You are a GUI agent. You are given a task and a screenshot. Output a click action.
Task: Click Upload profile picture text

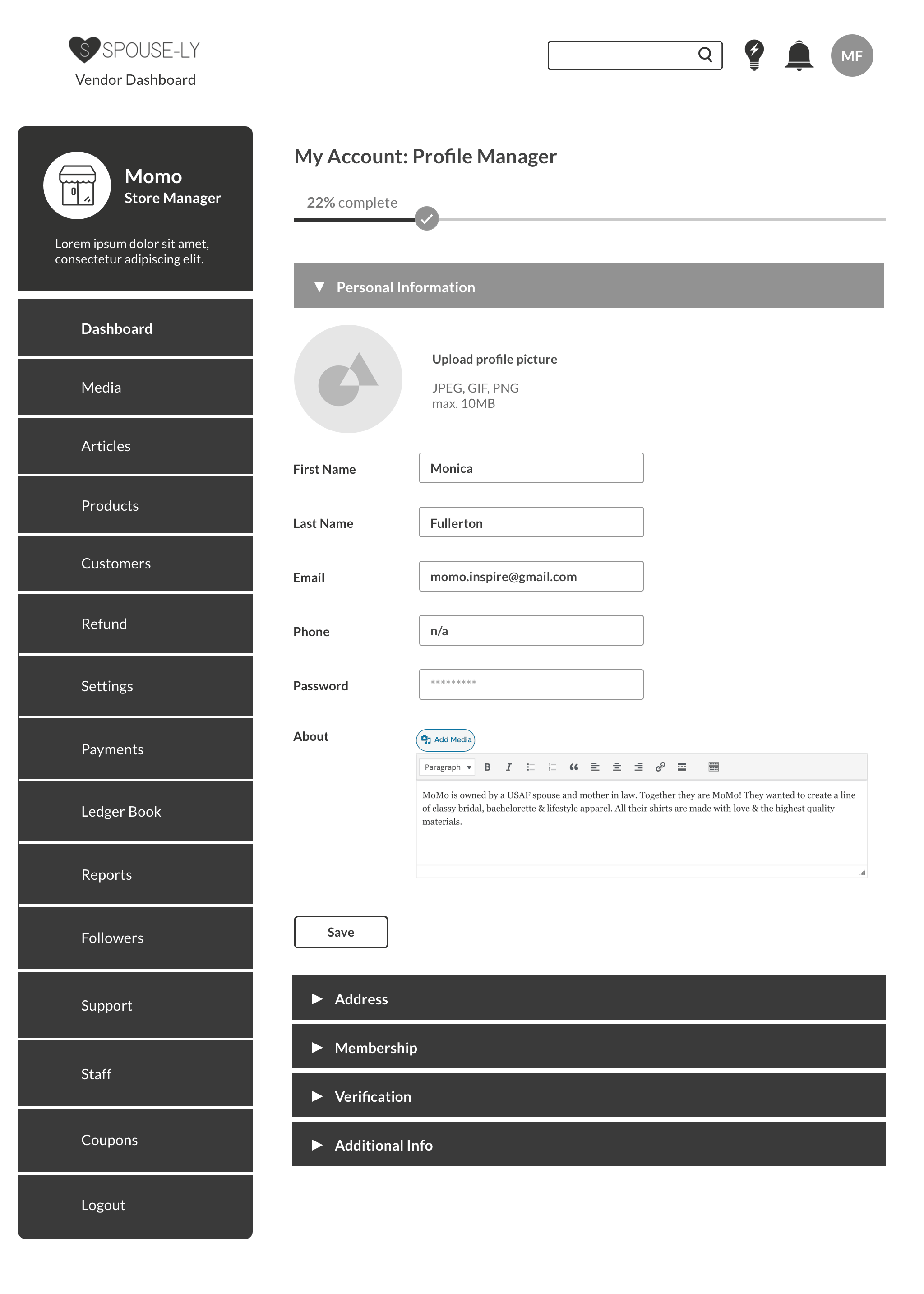(494, 359)
